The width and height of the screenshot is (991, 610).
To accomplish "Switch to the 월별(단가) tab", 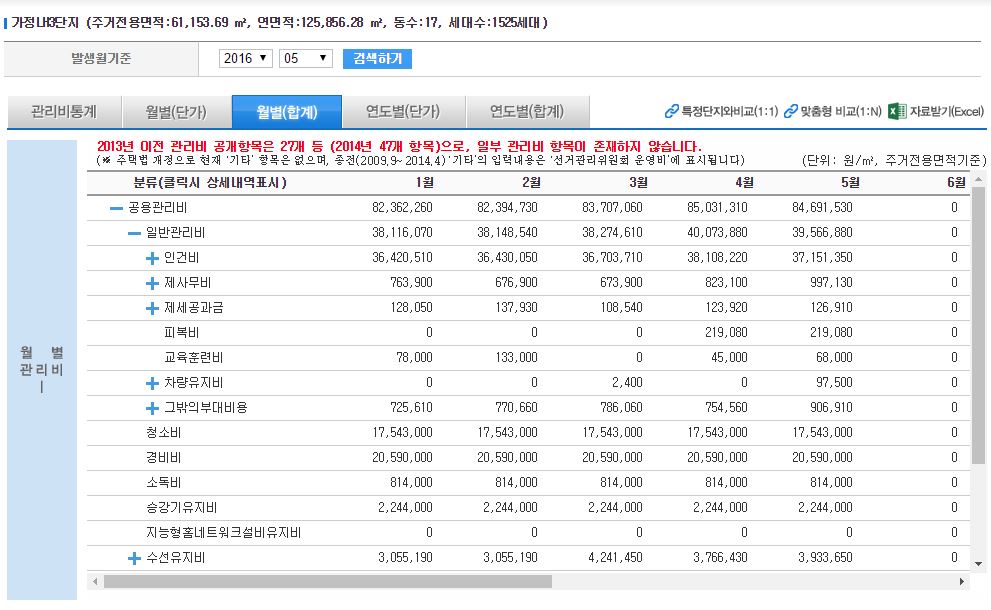I will 176,111.
